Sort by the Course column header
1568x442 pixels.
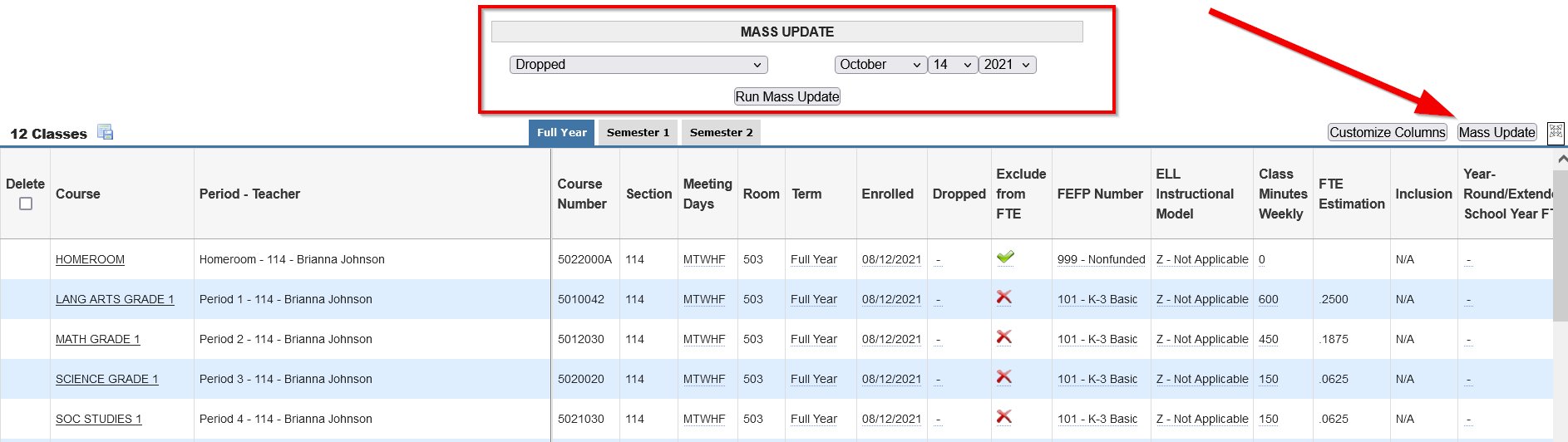[78, 194]
